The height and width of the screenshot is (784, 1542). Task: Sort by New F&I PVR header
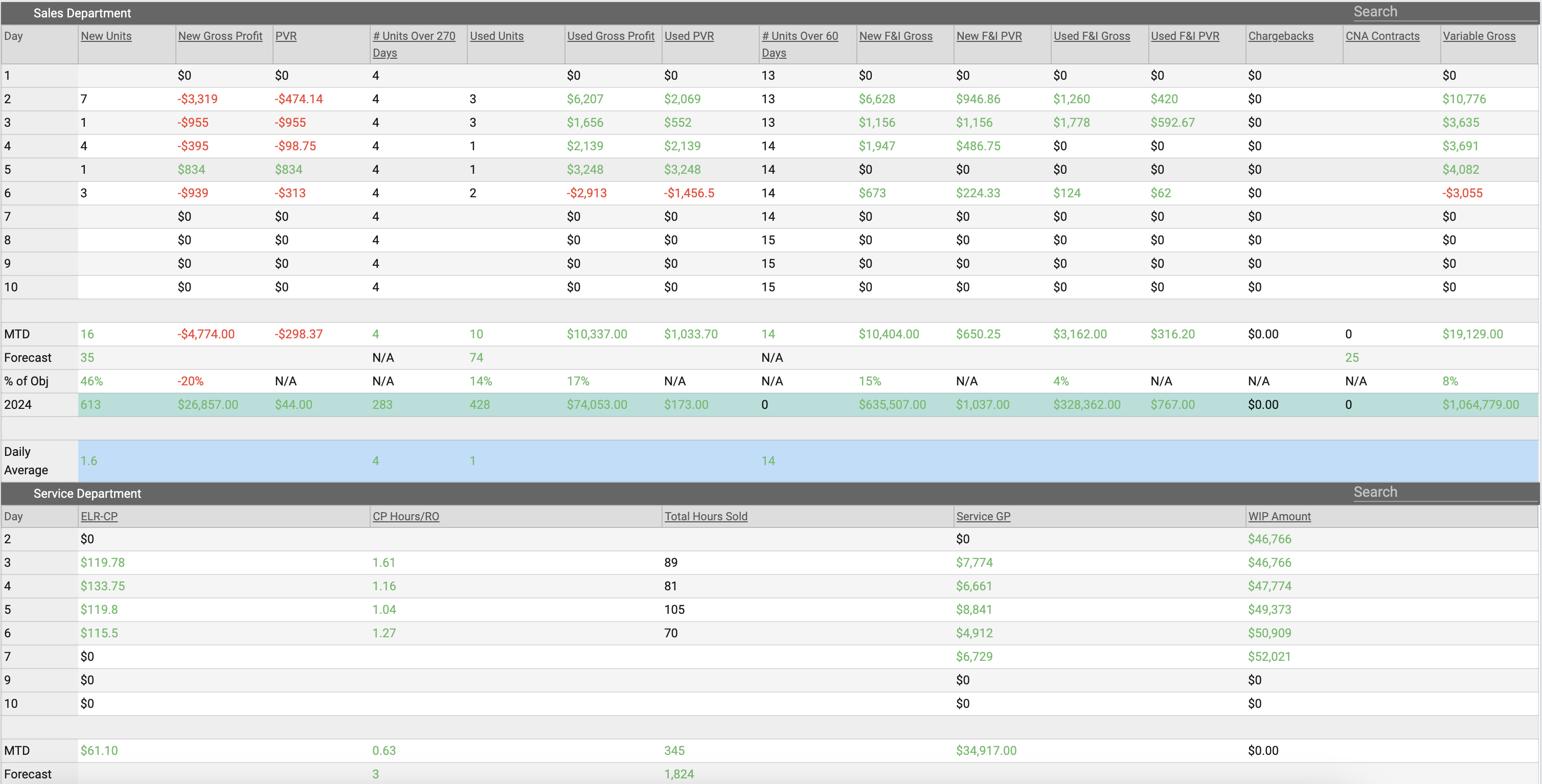(x=989, y=36)
